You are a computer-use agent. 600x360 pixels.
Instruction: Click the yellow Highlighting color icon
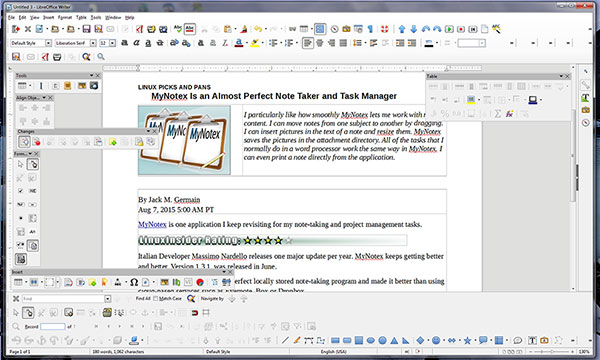point(254,43)
